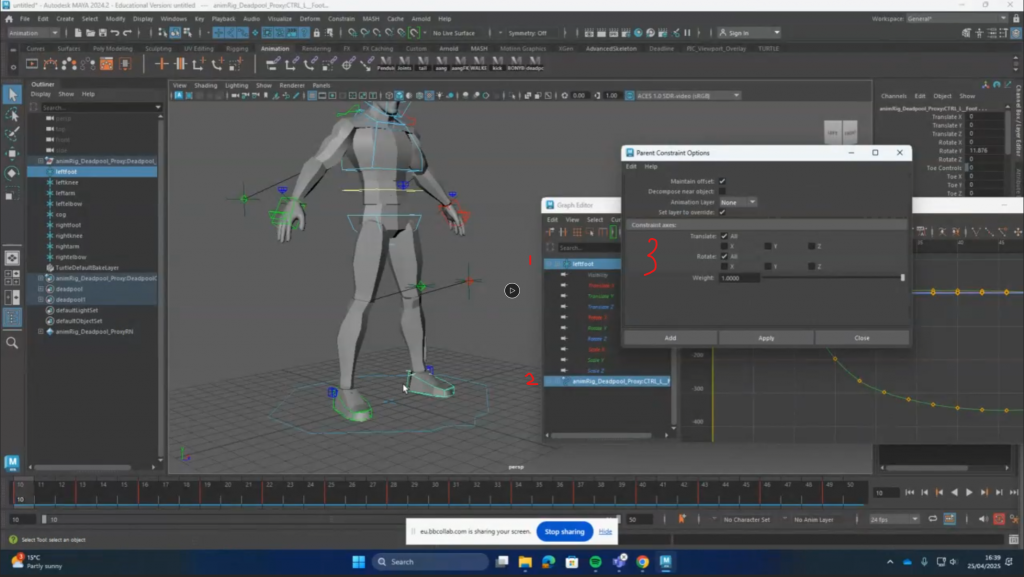The height and width of the screenshot is (577, 1024).
Task: Click the magnet snap to live icon
Action: coord(414,33)
